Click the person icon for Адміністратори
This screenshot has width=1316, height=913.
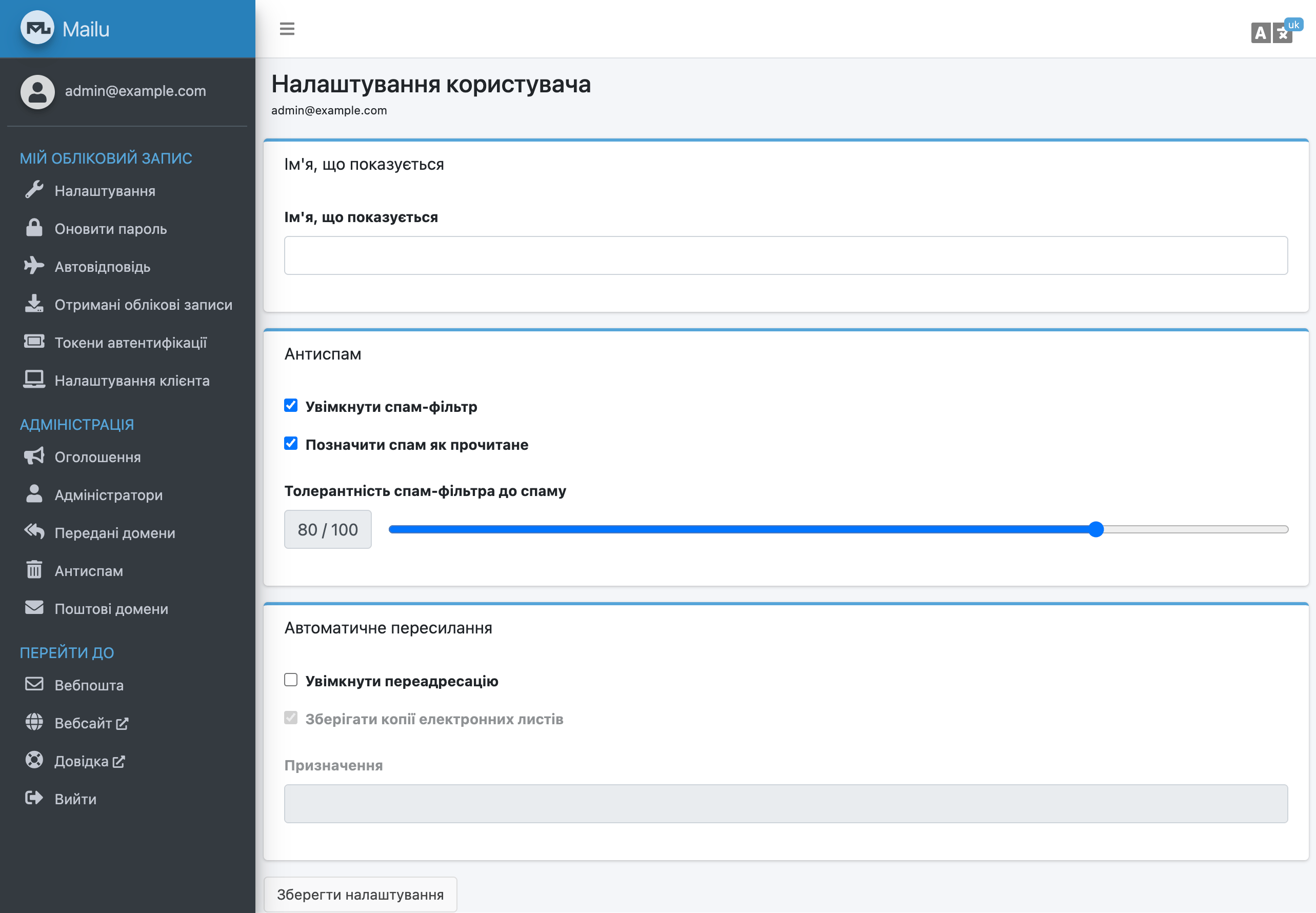click(x=34, y=493)
